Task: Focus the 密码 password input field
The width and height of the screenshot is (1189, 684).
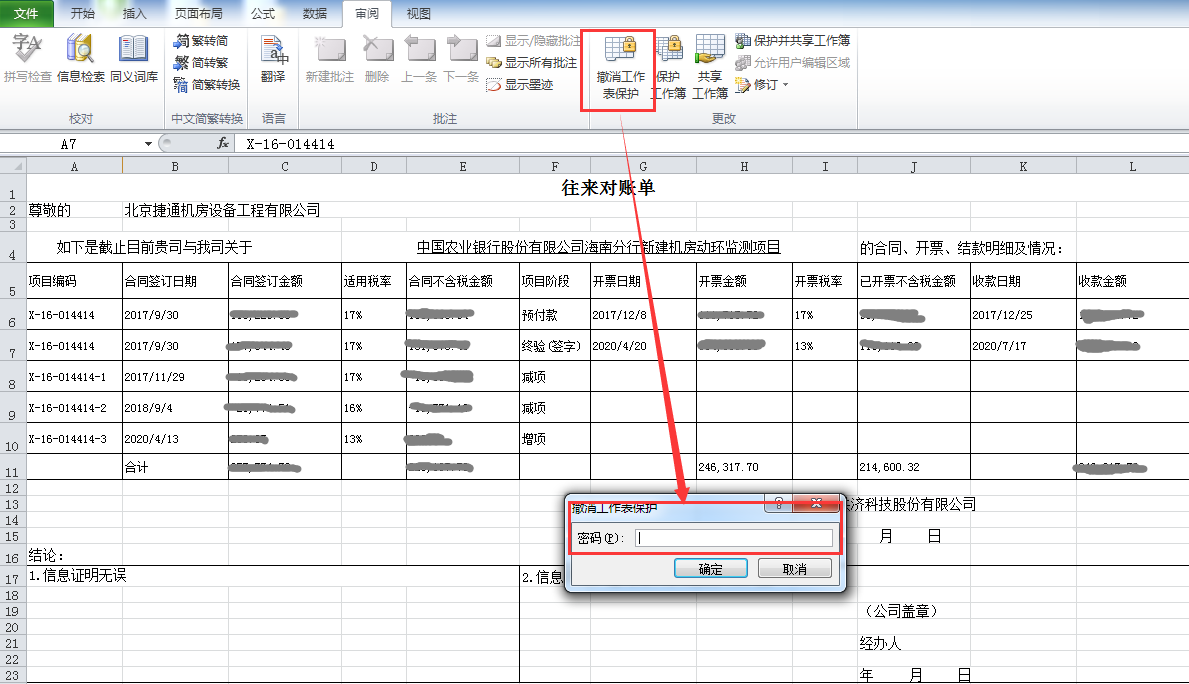Action: coord(734,538)
